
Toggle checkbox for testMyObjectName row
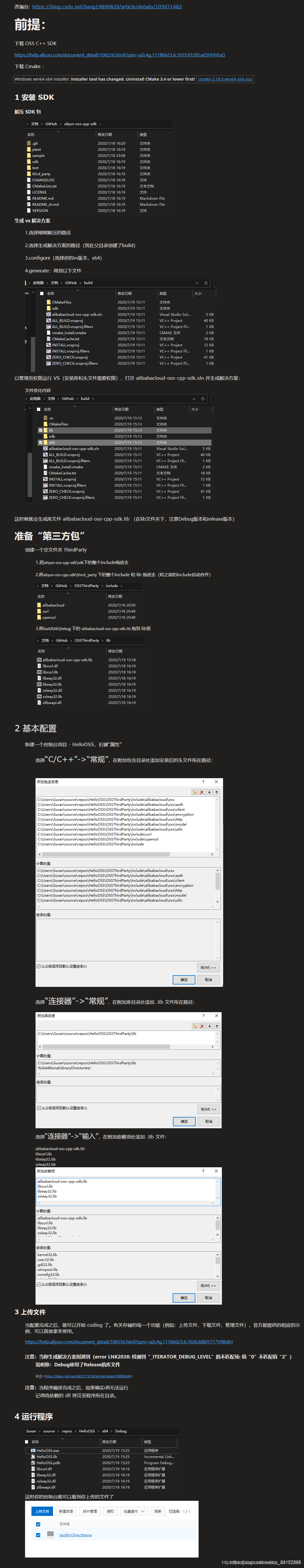coord(38,1535)
